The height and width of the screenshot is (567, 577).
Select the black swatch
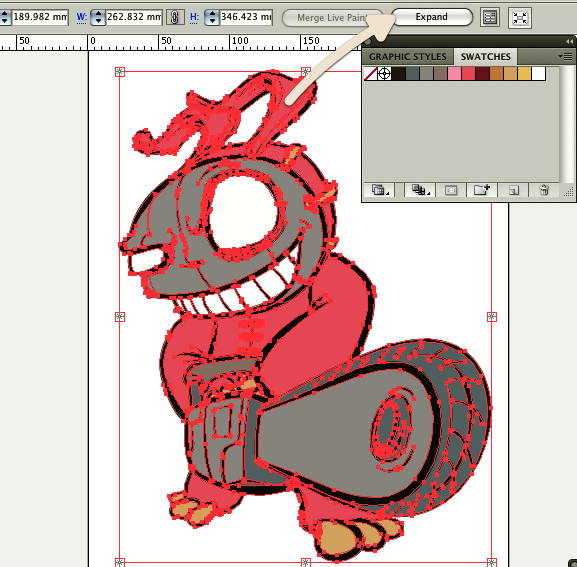pos(399,74)
